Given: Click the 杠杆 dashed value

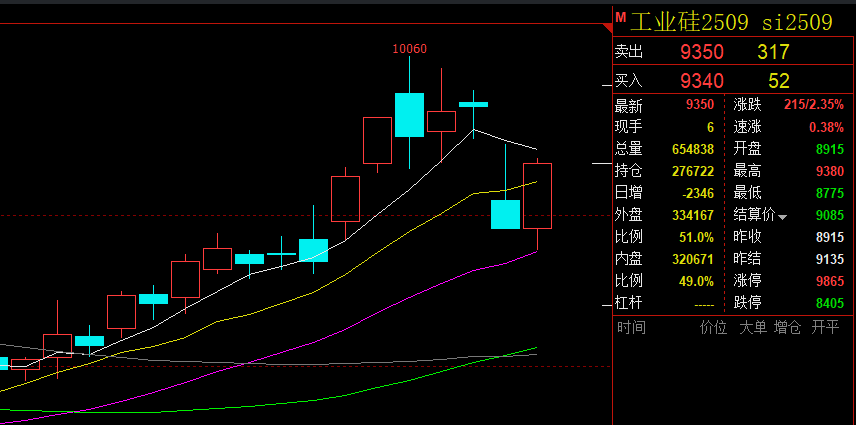Looking at the screenshot, I should point(704,304).
